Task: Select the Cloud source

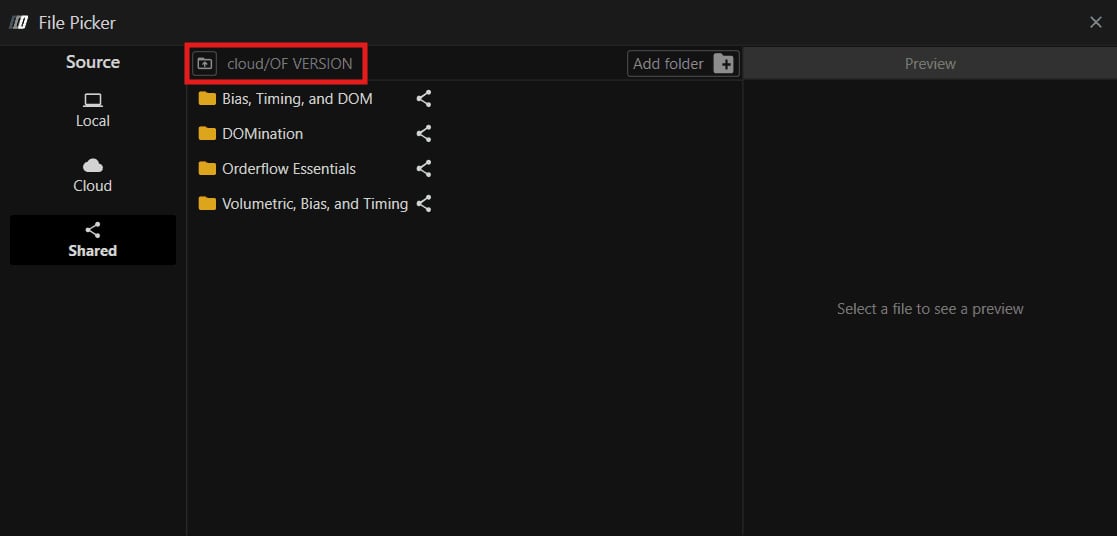Action: [93, 176]
